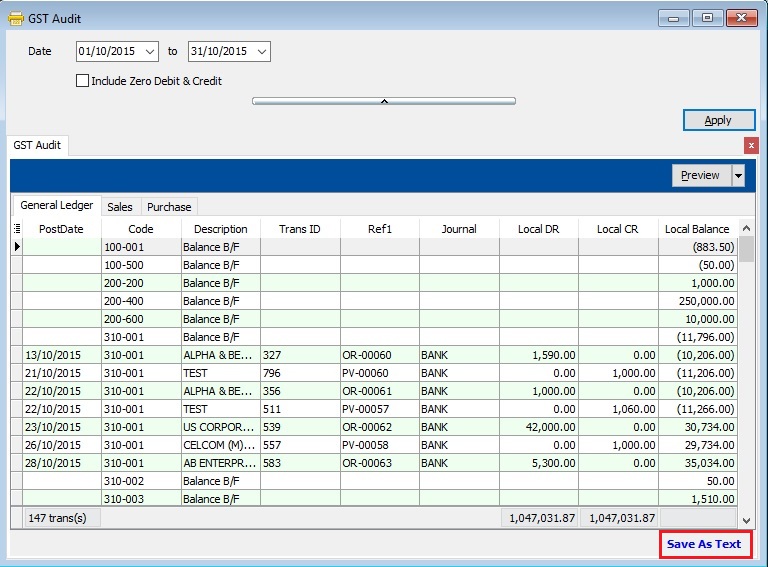Viewport: 768px width, 567px height.
Task: Switch to the Purchase tab
Action: (169, 207)
